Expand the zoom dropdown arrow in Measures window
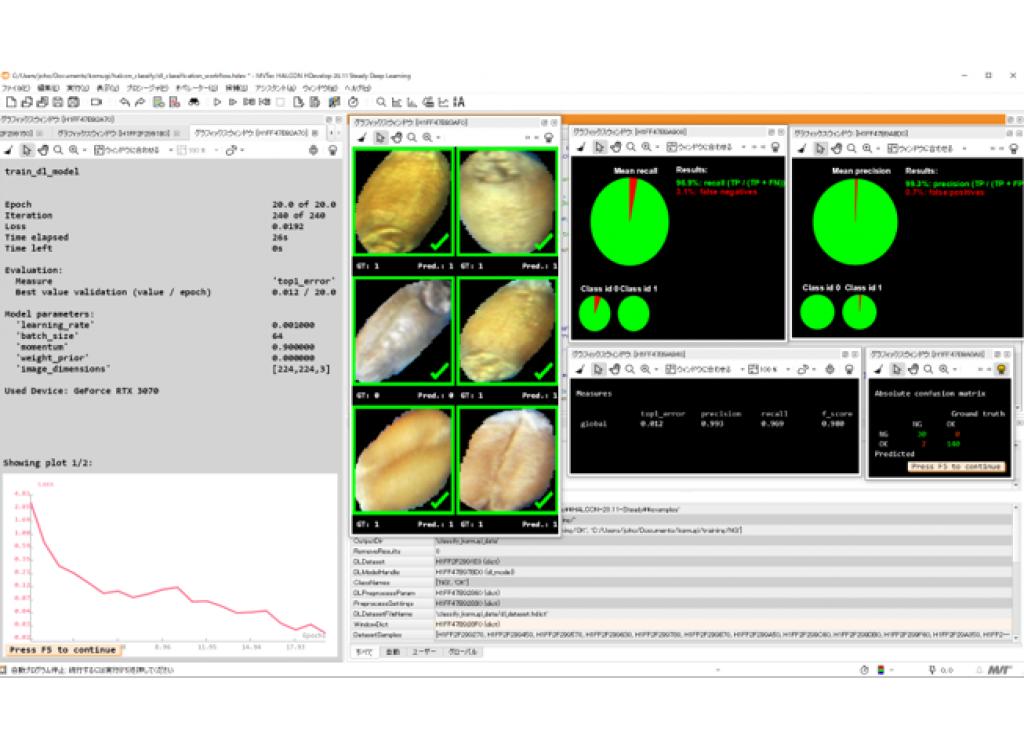The height and width of the screenshot is (748, 1024). click(657, 369)
